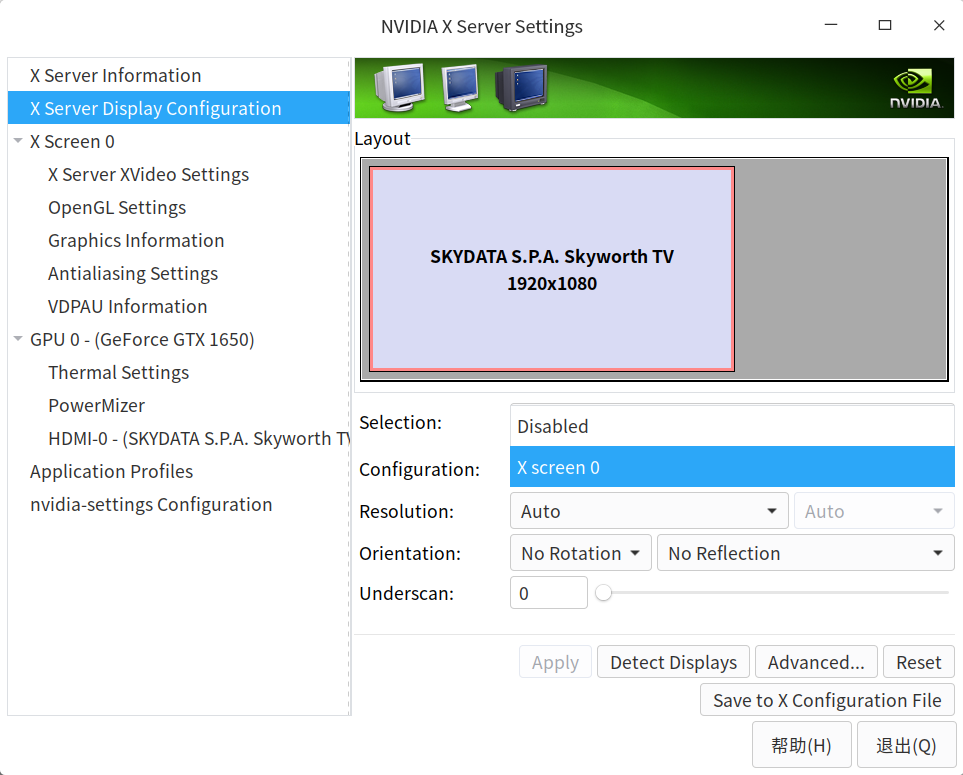Collapse the GPU 0 GeForce GTX 1650 node
This screenshot has width=963, height=775.
18,340
